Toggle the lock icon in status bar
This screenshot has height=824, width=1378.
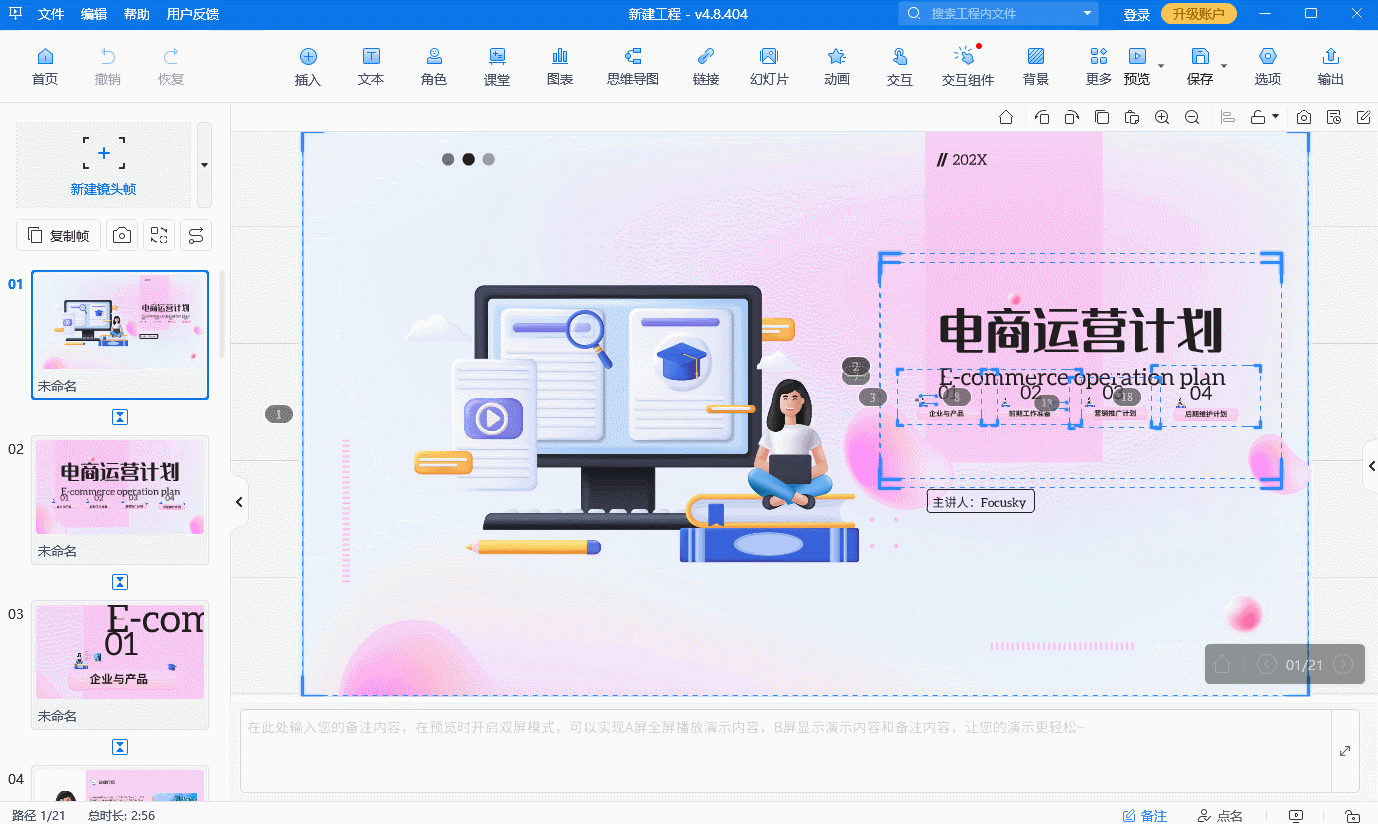(1352, 816)
